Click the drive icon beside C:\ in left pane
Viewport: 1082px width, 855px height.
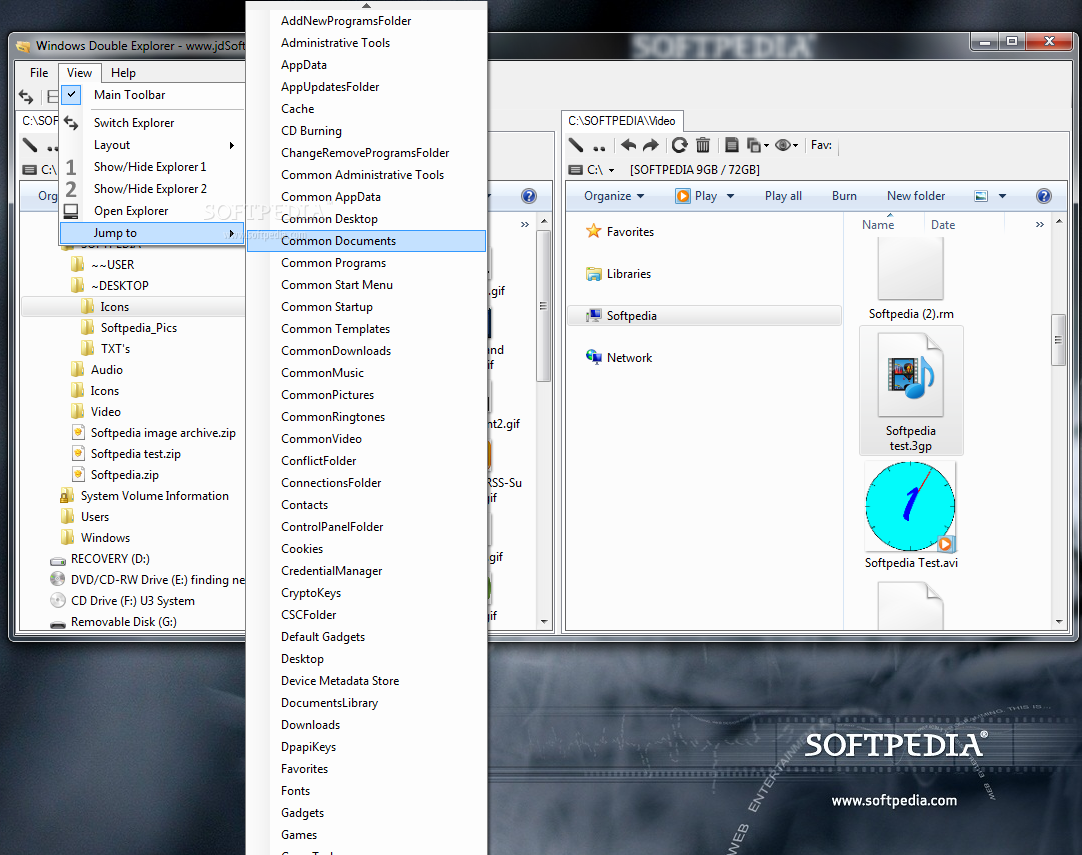coord(30,170)
